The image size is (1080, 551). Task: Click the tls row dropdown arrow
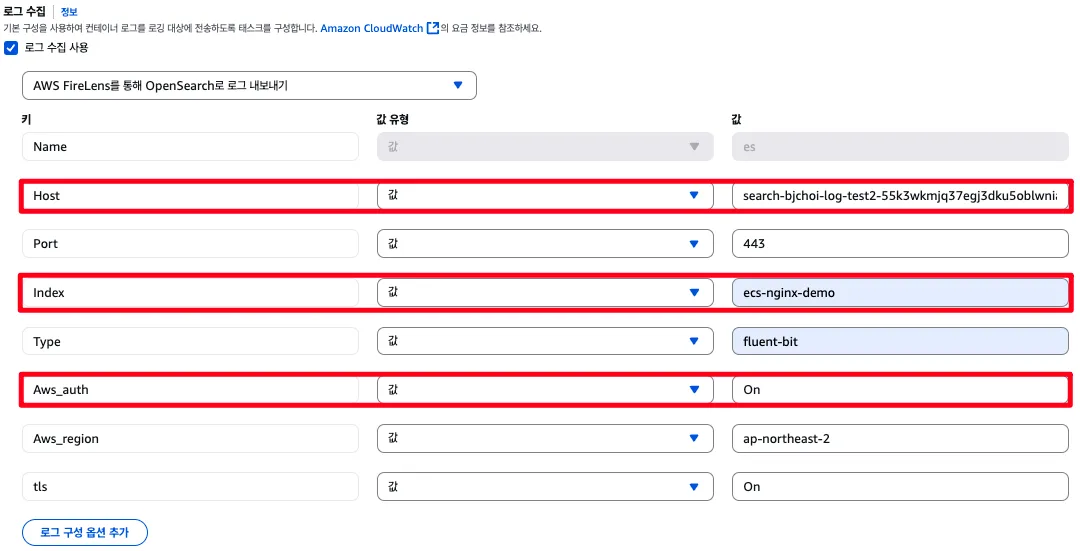point(694,487)
